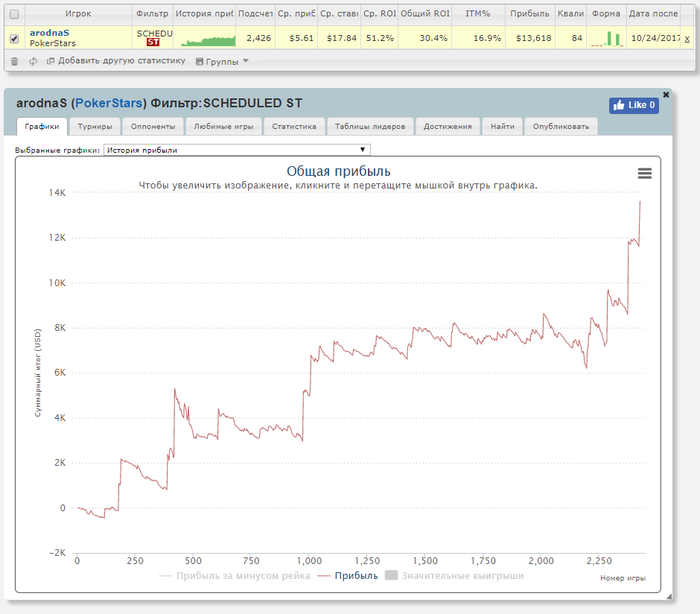This screenshot has height=614, width=700.
Task: Switch to the Оппоненты tab
Action: (153, 126)
